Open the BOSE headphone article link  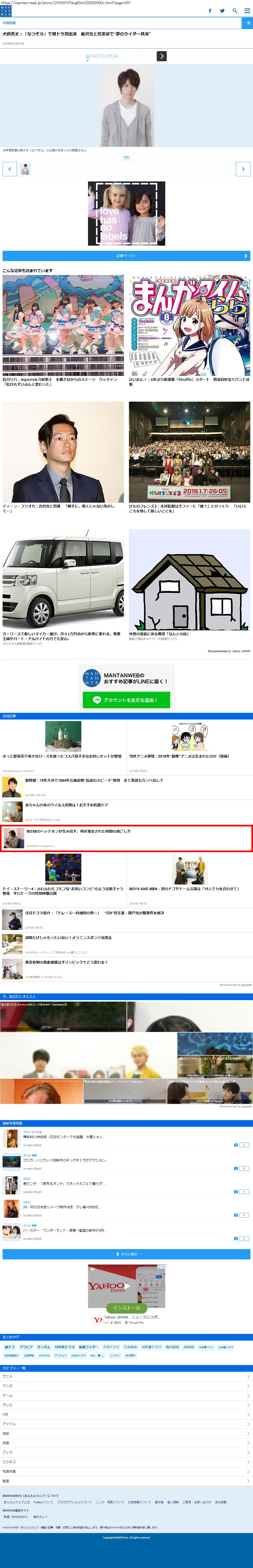pyautogui.click(x=78, y=831)
